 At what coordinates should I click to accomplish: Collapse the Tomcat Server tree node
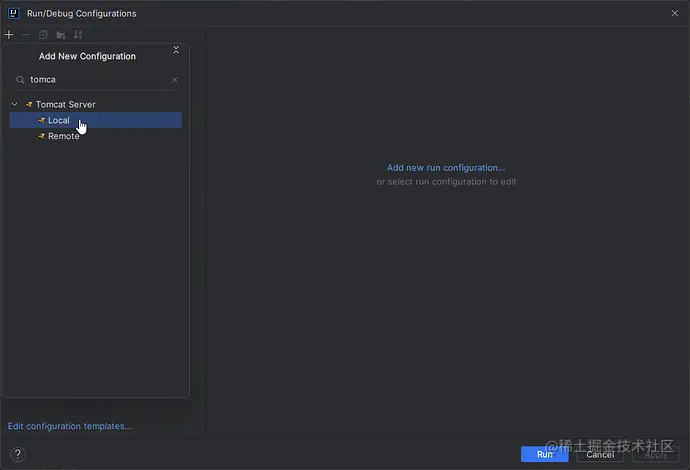[x=15, y=104]
